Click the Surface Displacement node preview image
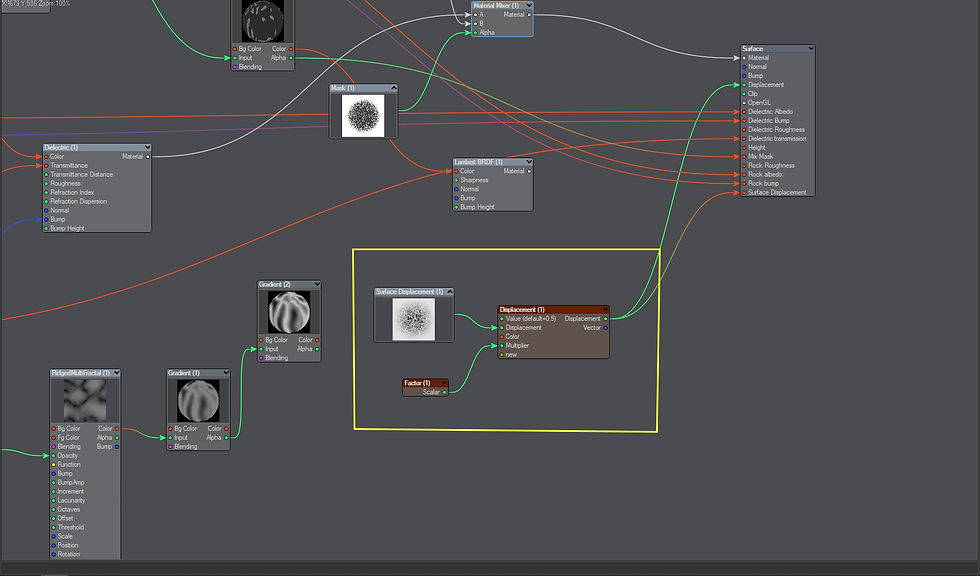The height and width of the screenshot is (576, 980). coord(412,318)
